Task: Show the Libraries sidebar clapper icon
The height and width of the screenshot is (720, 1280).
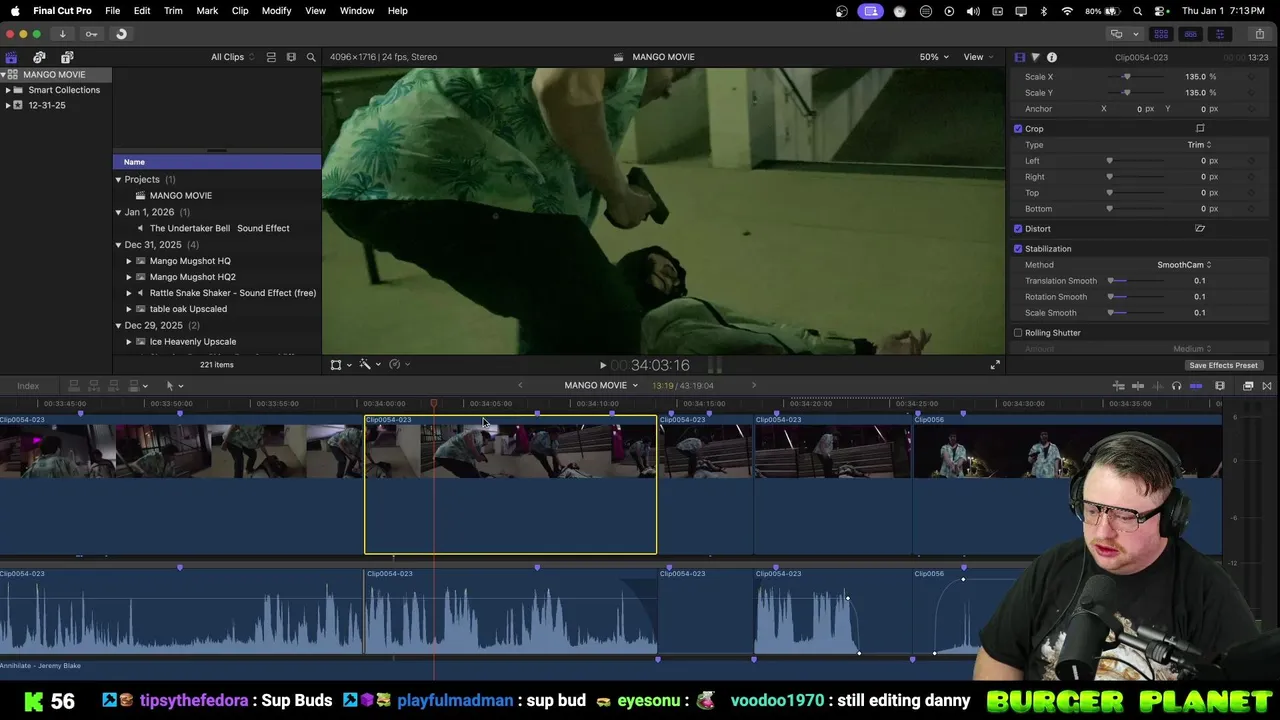Action: [11, 57]
